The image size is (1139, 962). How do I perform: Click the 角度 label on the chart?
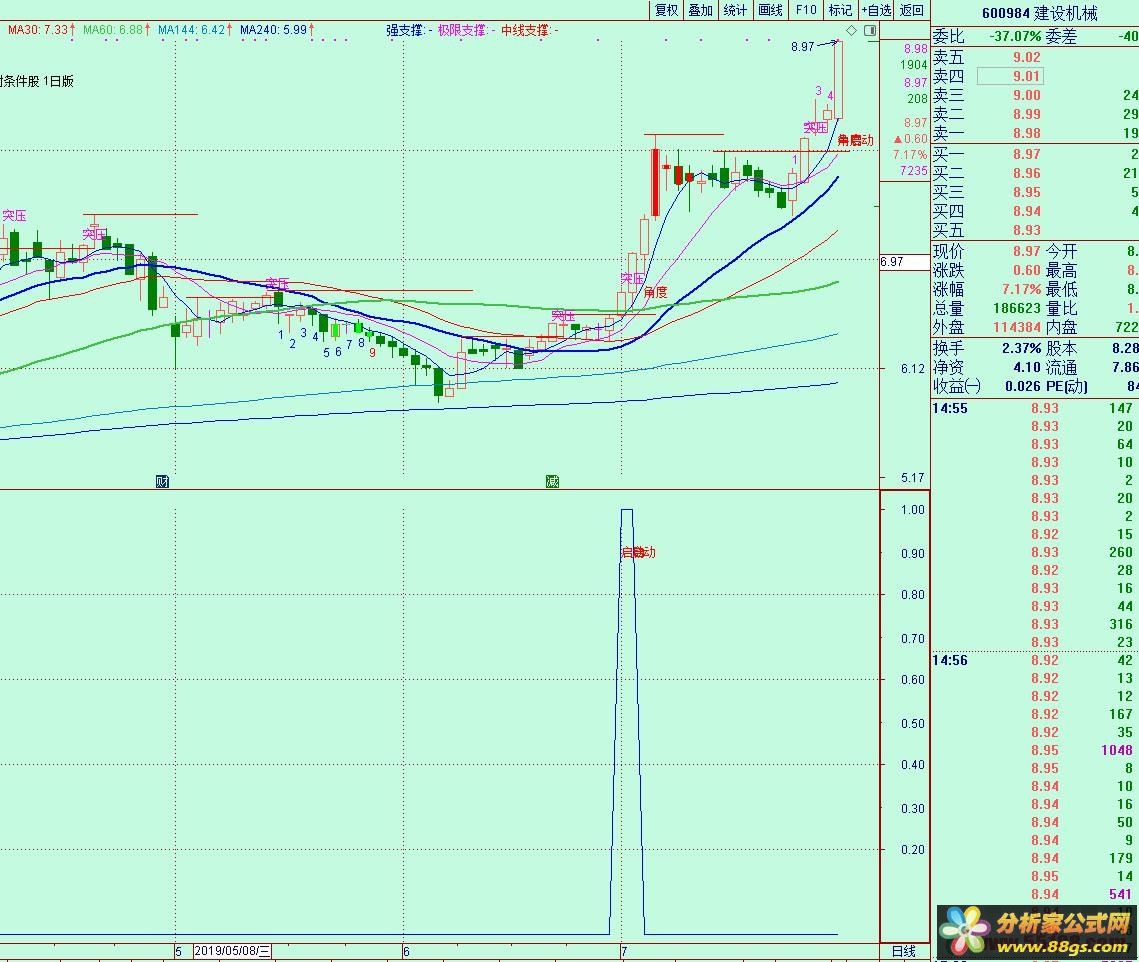click(x=655, y=292)
